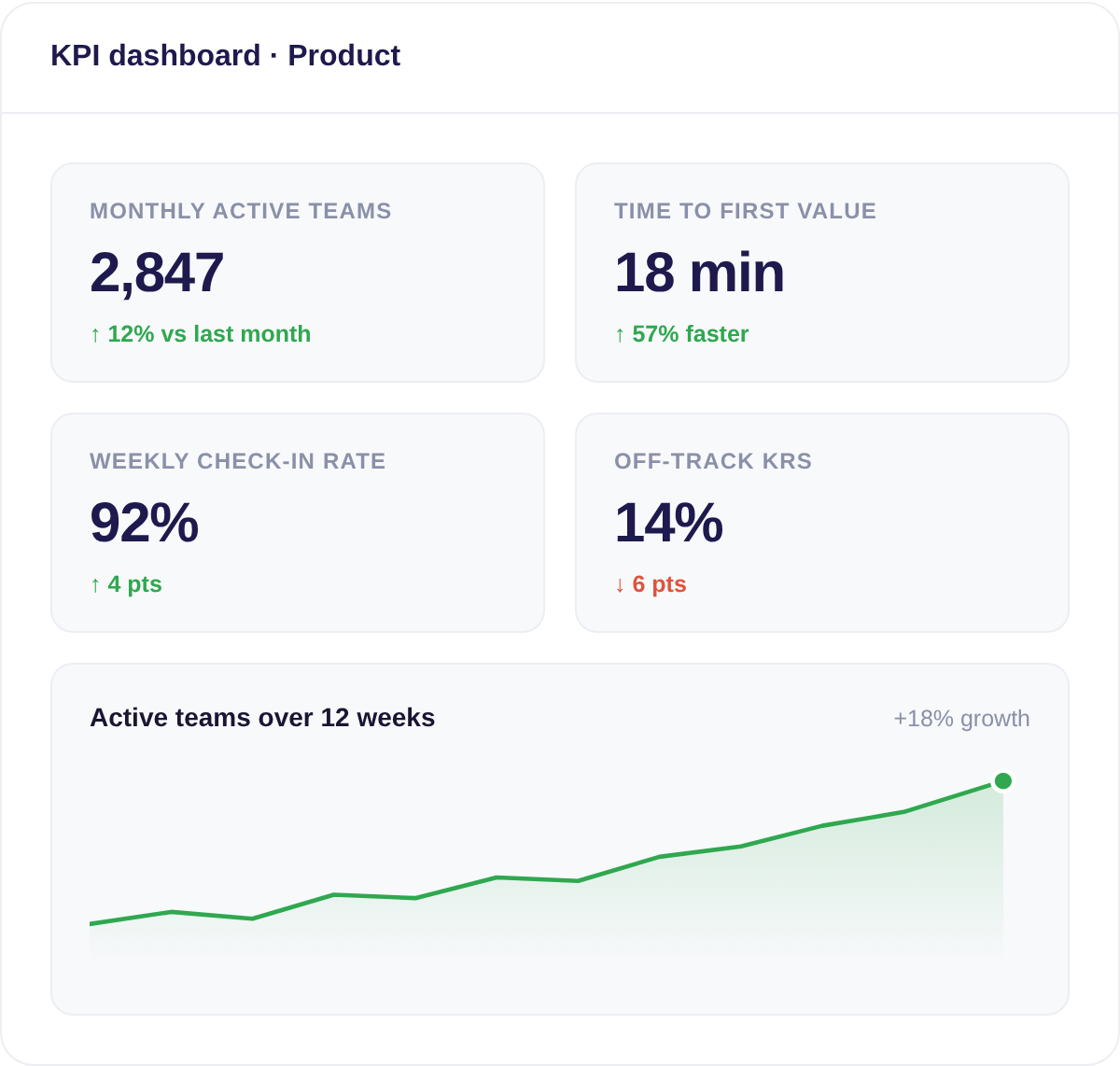Screen dimensions: 1120x1066
Task: Click the '18 min' value
Action: 699,273
